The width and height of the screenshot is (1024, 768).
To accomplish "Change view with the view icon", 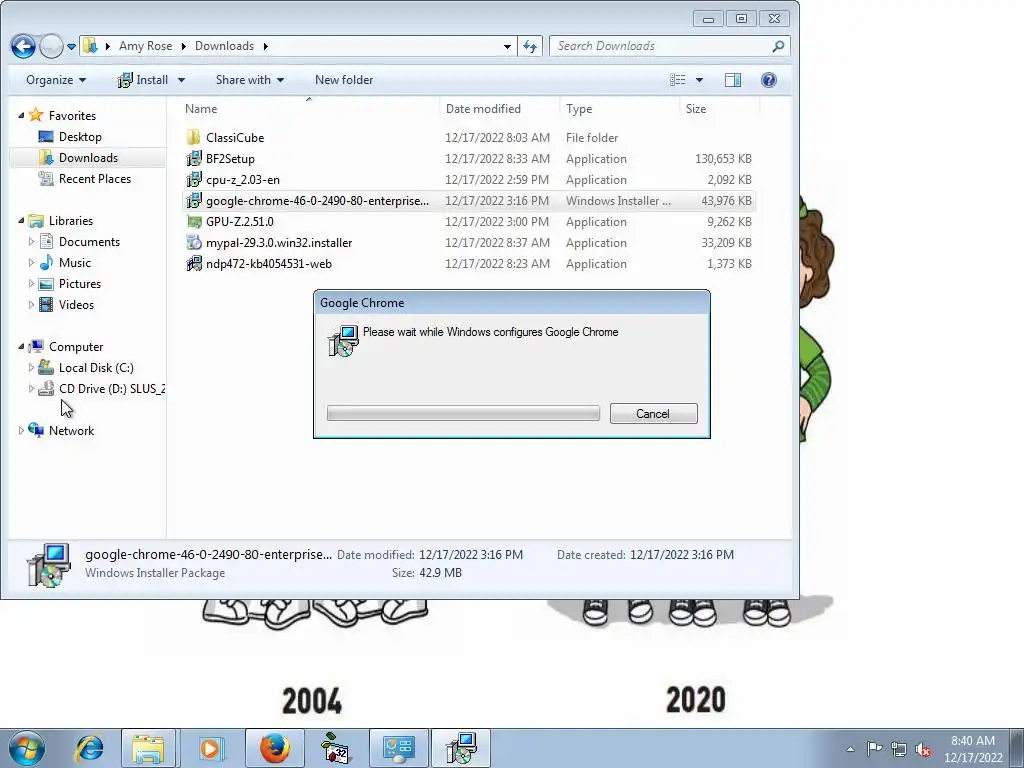I will click(677, 80).
